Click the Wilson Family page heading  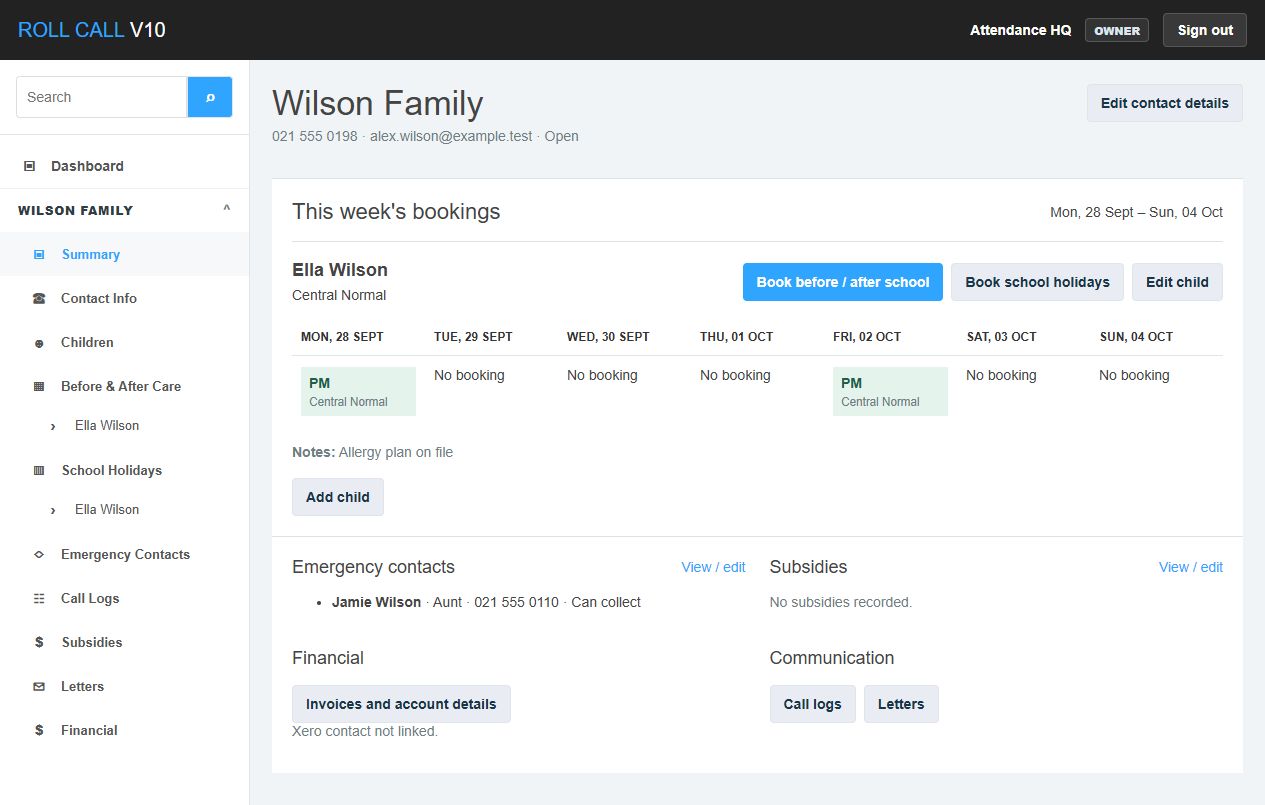tap(378, 103)
